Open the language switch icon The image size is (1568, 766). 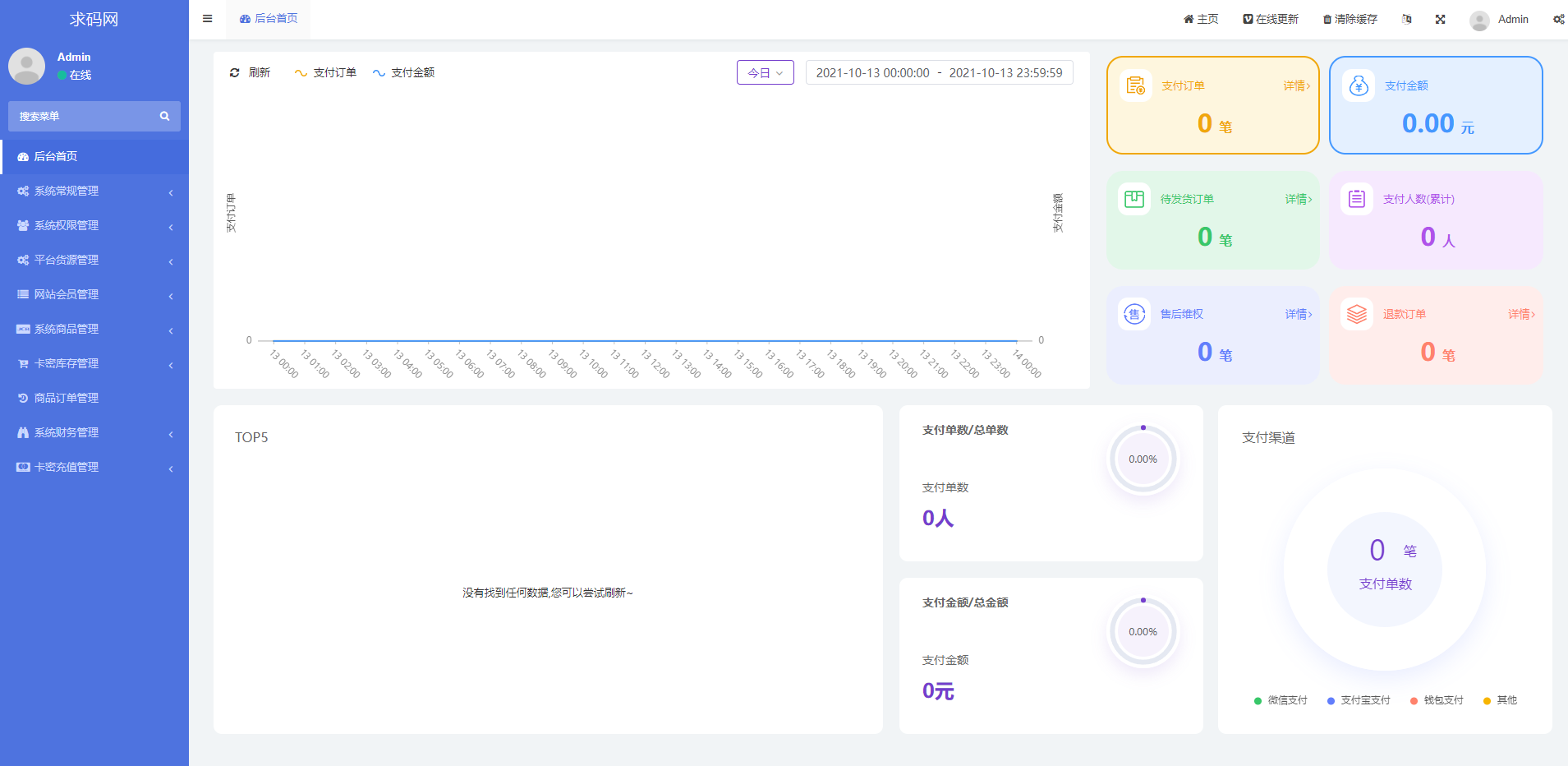tap(1407, 19)
